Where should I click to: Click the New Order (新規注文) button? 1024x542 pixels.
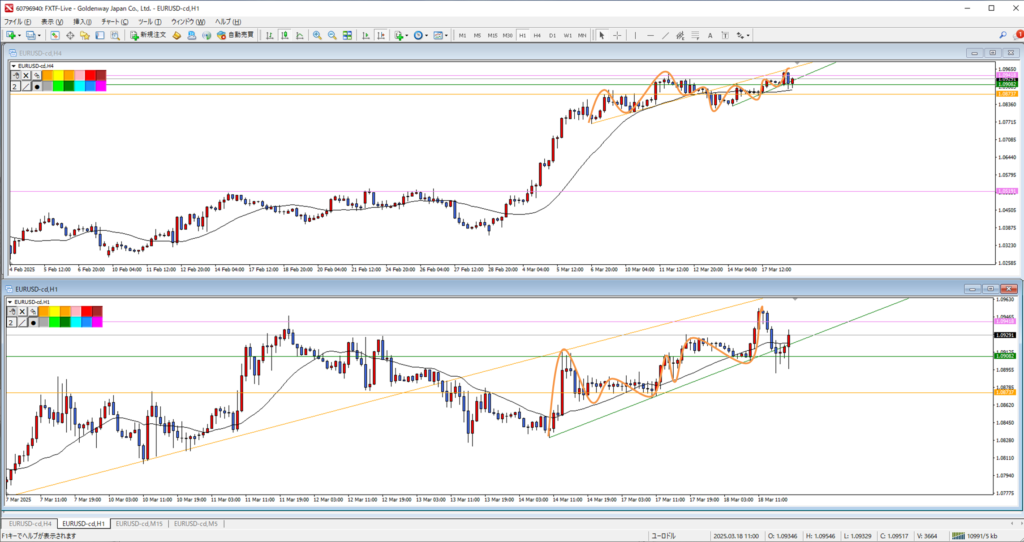[x=151, y=35]
